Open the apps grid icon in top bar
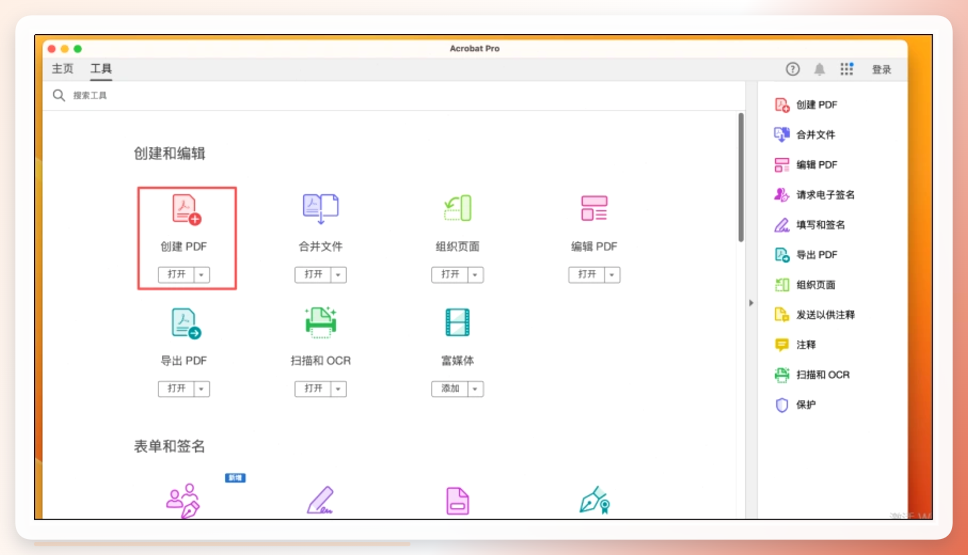Screen dimensions: 968x555 846,69
